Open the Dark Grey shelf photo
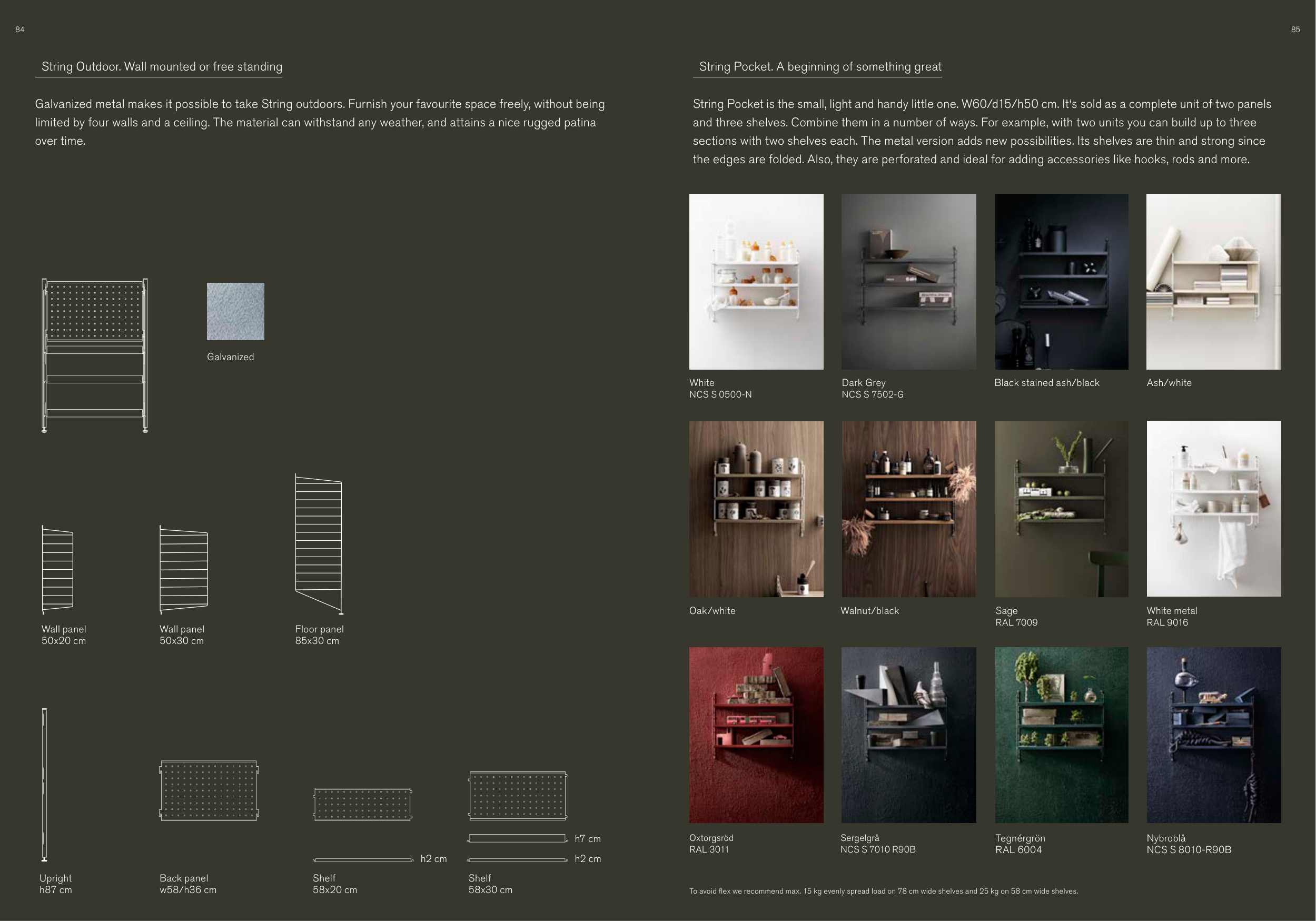 (x=908, y=281)
